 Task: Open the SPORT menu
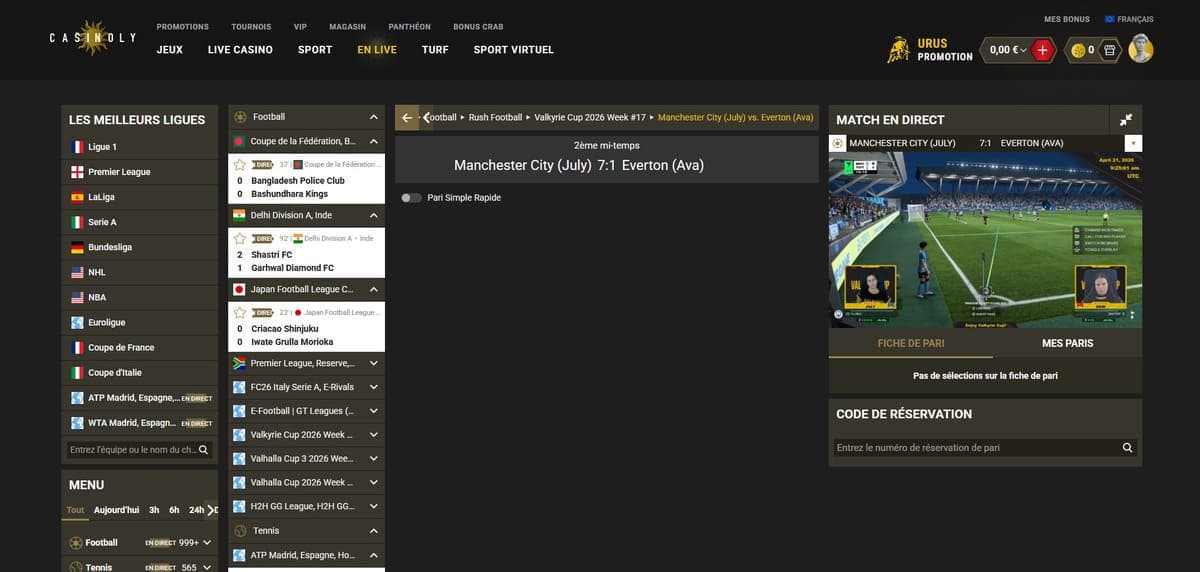coord(315,49)
